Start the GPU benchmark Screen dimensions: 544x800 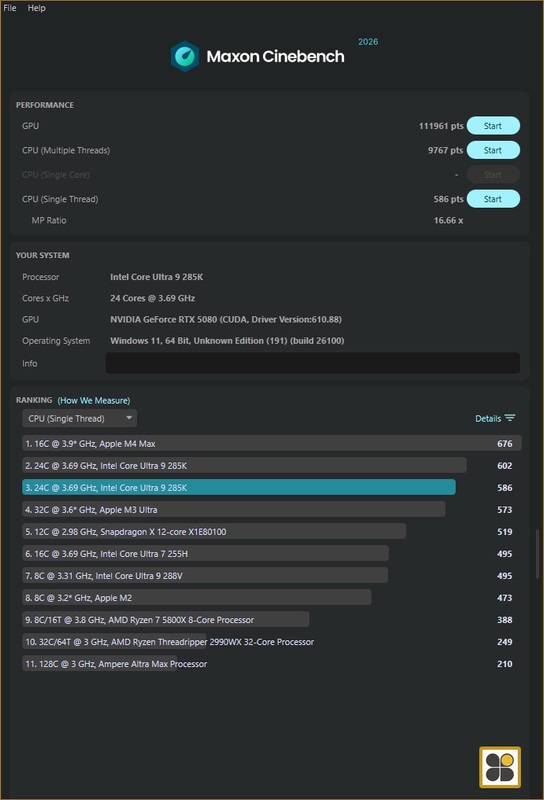point(493,126)
